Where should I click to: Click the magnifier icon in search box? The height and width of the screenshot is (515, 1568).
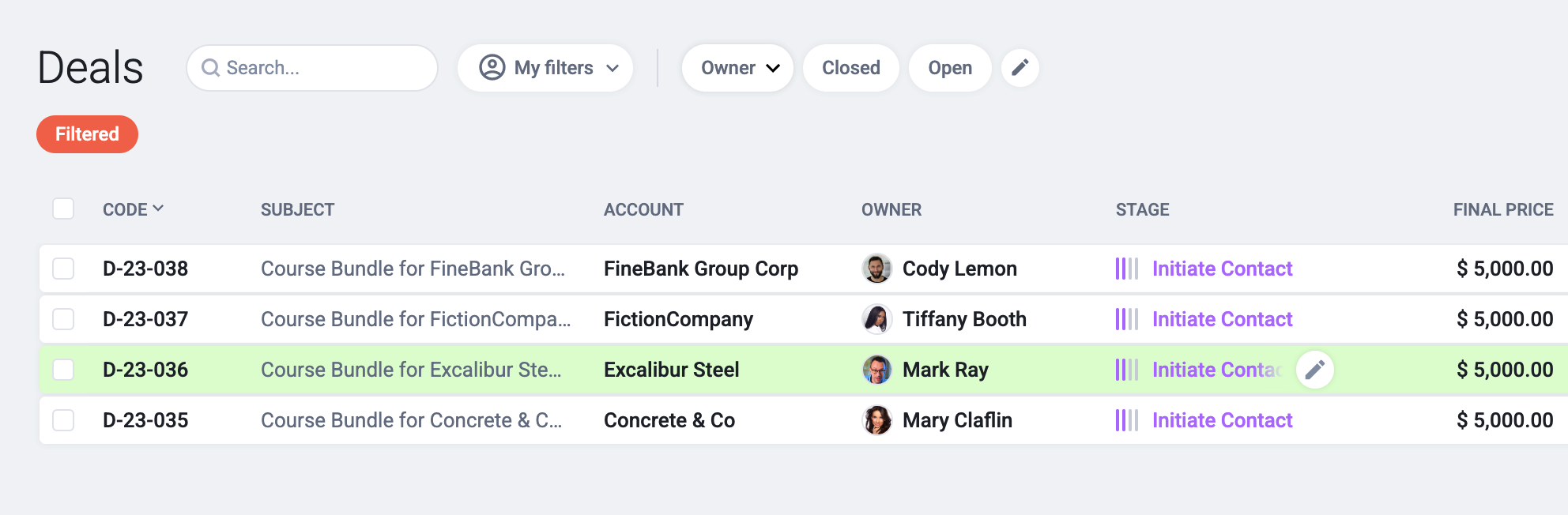(210, 68)
